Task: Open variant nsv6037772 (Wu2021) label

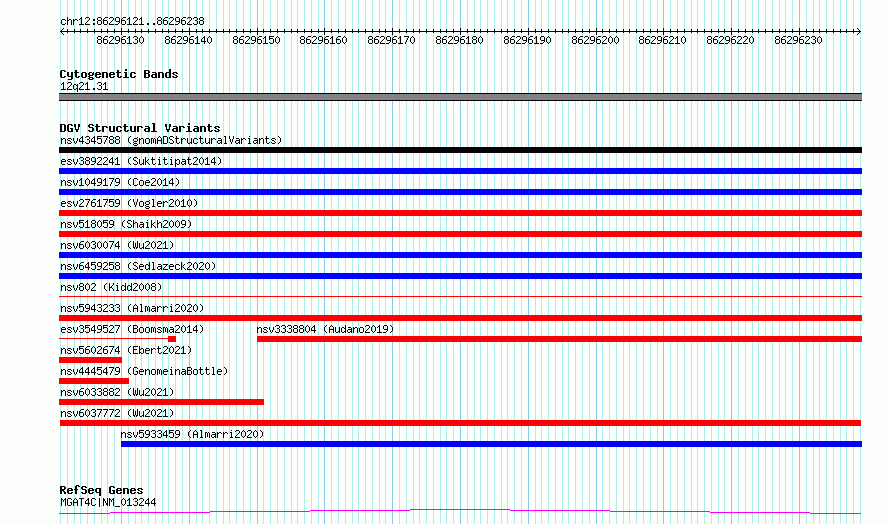Action: [x=117, y=413]
